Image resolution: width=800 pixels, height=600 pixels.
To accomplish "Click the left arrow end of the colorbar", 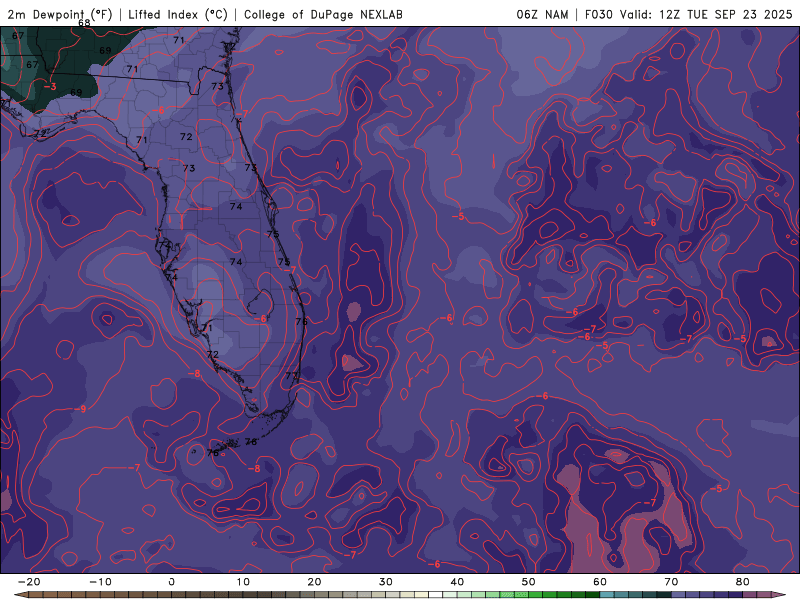I will [20, 594].
